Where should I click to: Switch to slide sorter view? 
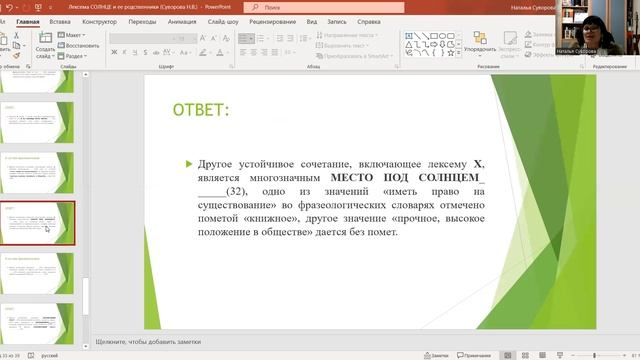[525, 356]
